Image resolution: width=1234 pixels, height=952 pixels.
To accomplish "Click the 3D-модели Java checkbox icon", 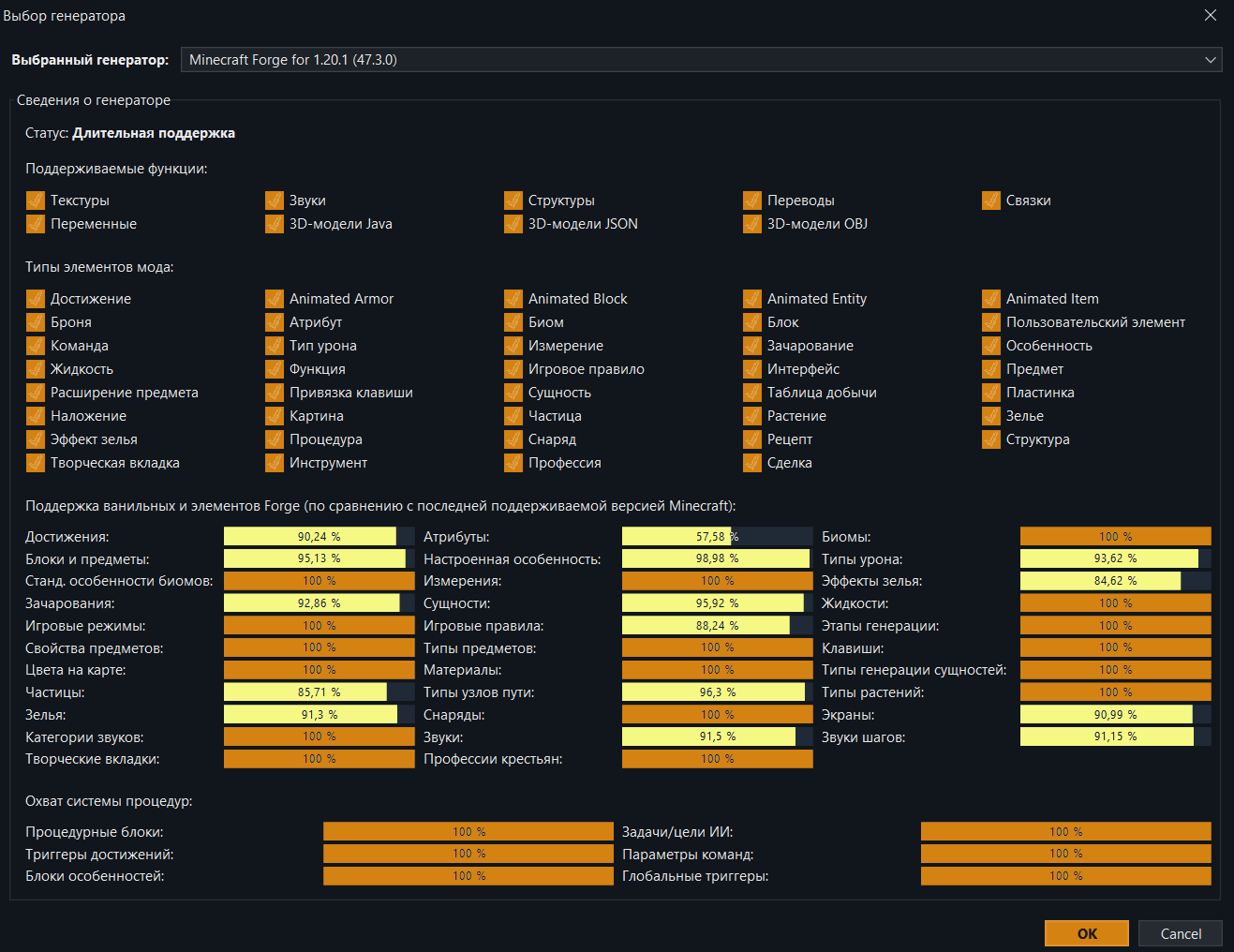I will coord(275,224).
